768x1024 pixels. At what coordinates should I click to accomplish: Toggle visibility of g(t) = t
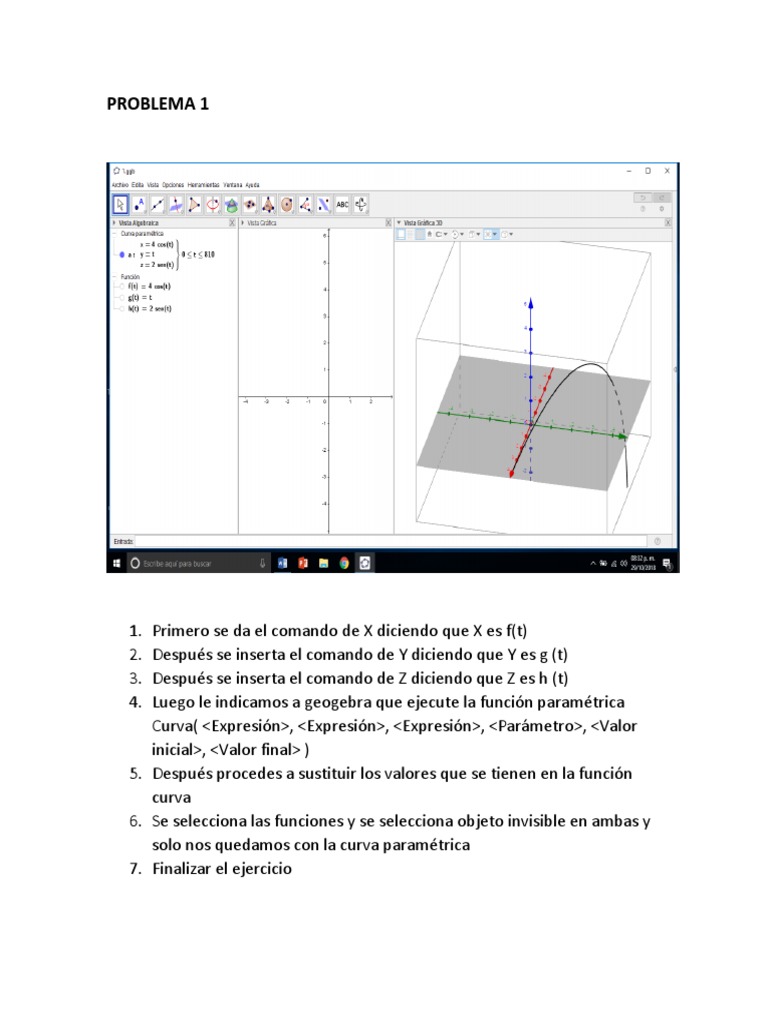pos(122,298)
